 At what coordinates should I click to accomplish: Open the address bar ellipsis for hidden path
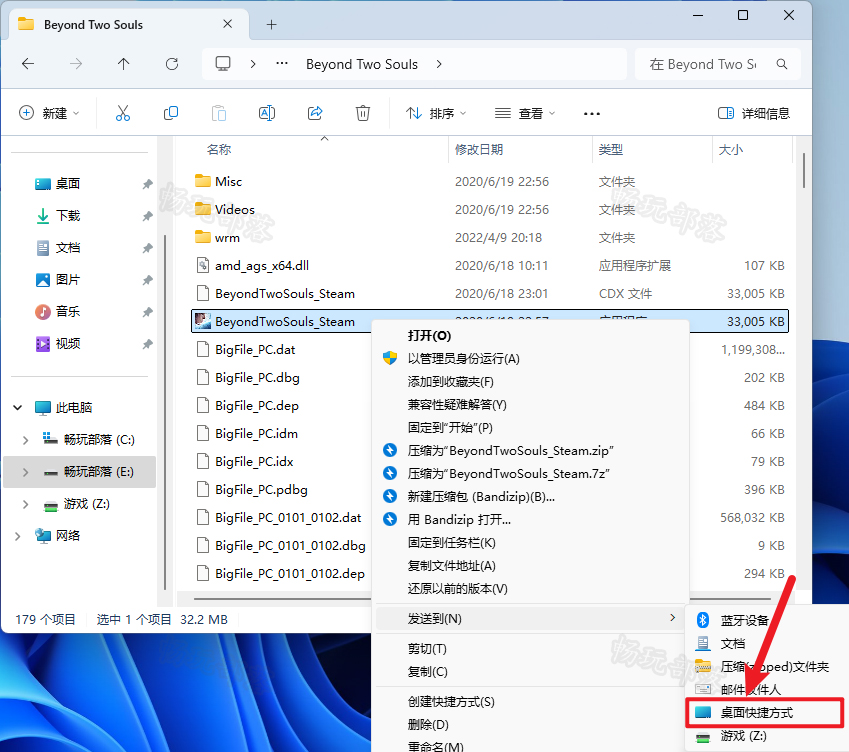(282, 64)
